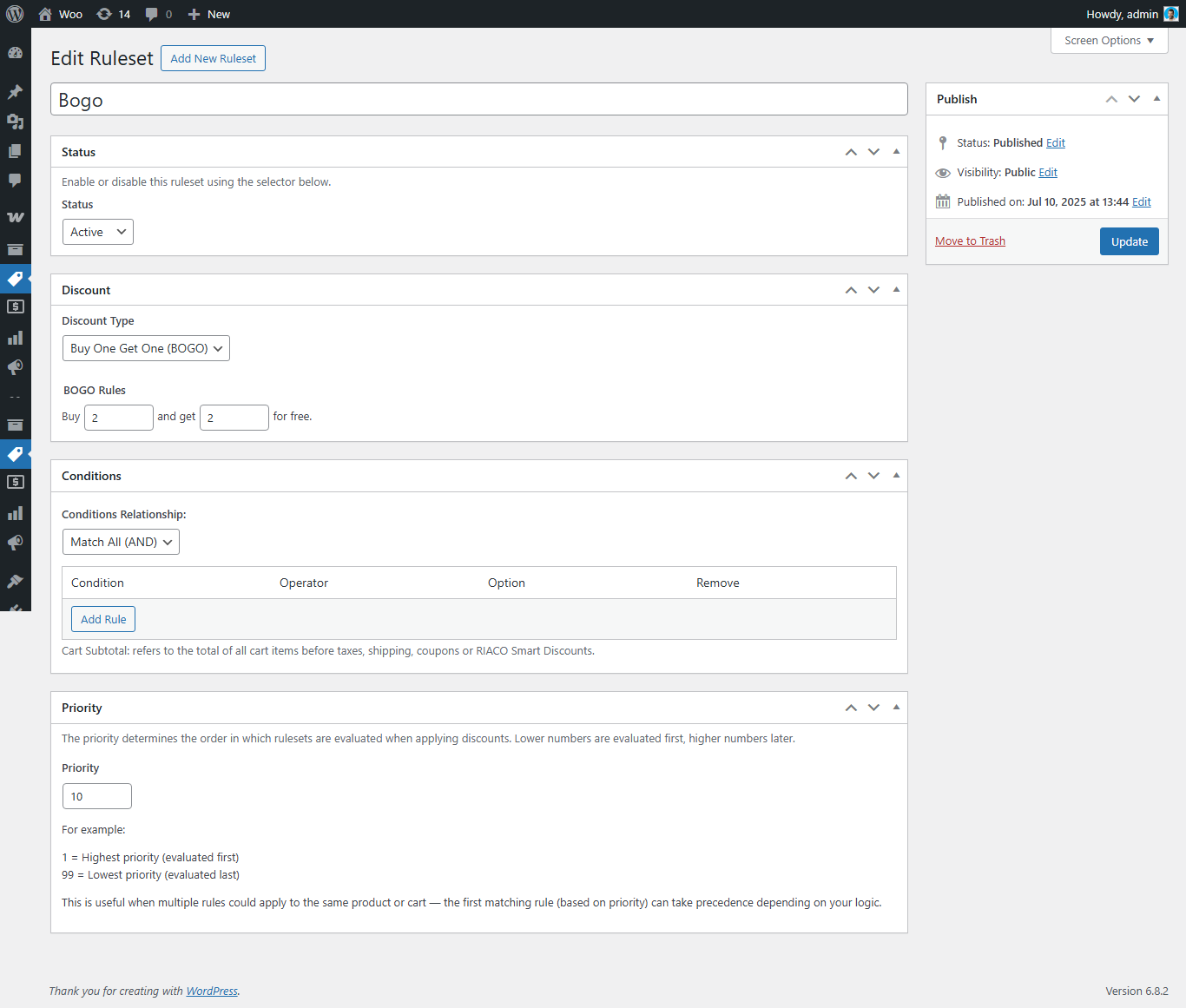Click the Publish panel heading
The image size is (1186, 1008).
pyautogui.click(x=957, y=99)
